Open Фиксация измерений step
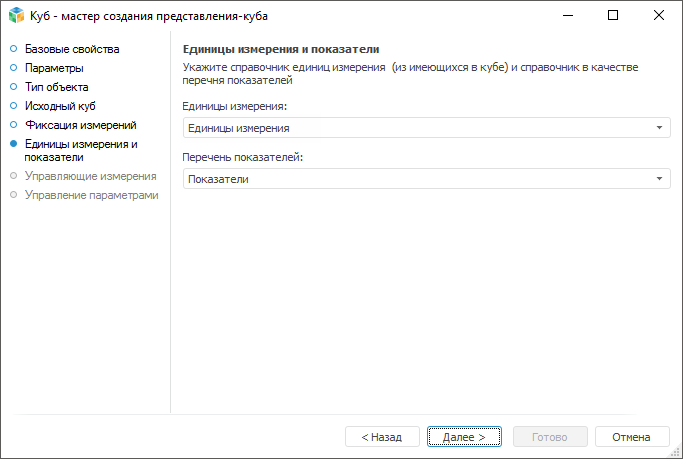 80,125
